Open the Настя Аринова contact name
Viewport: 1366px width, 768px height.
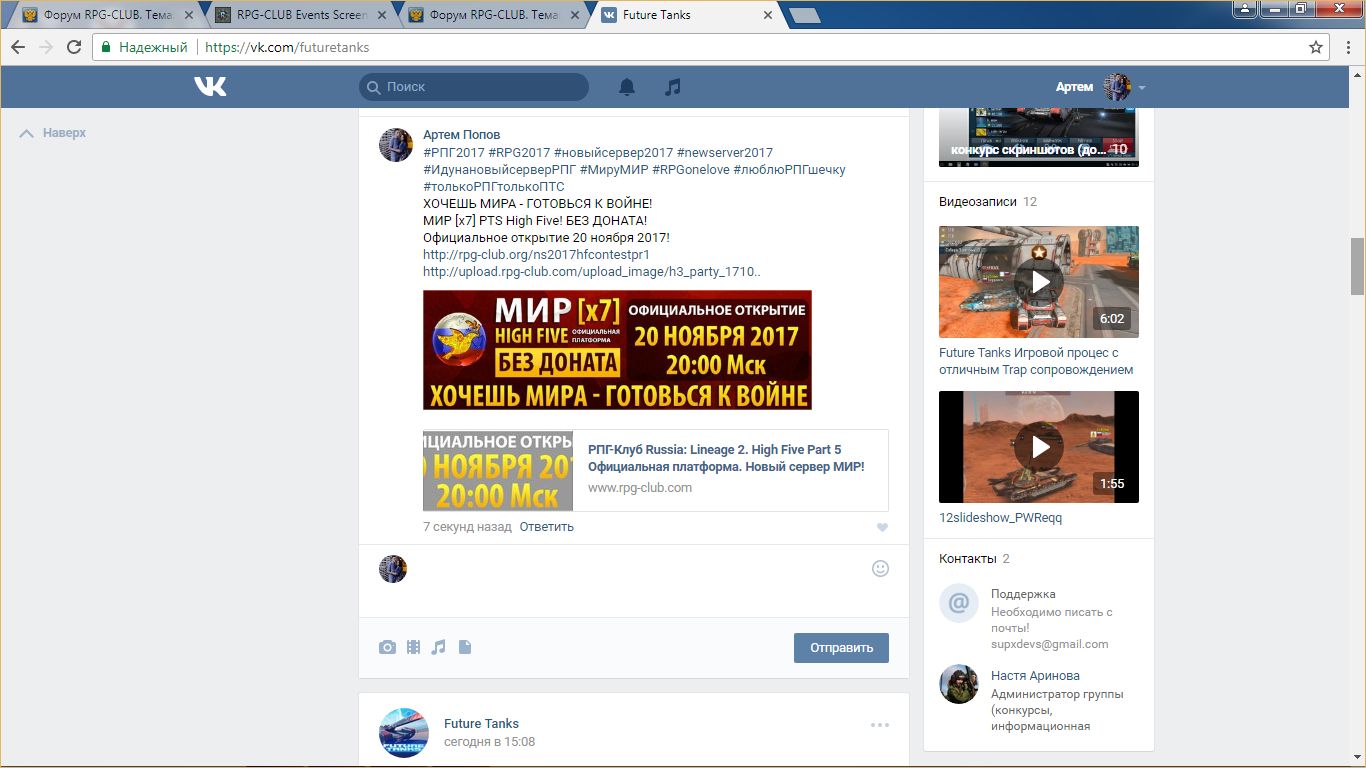click(1035, 676)
